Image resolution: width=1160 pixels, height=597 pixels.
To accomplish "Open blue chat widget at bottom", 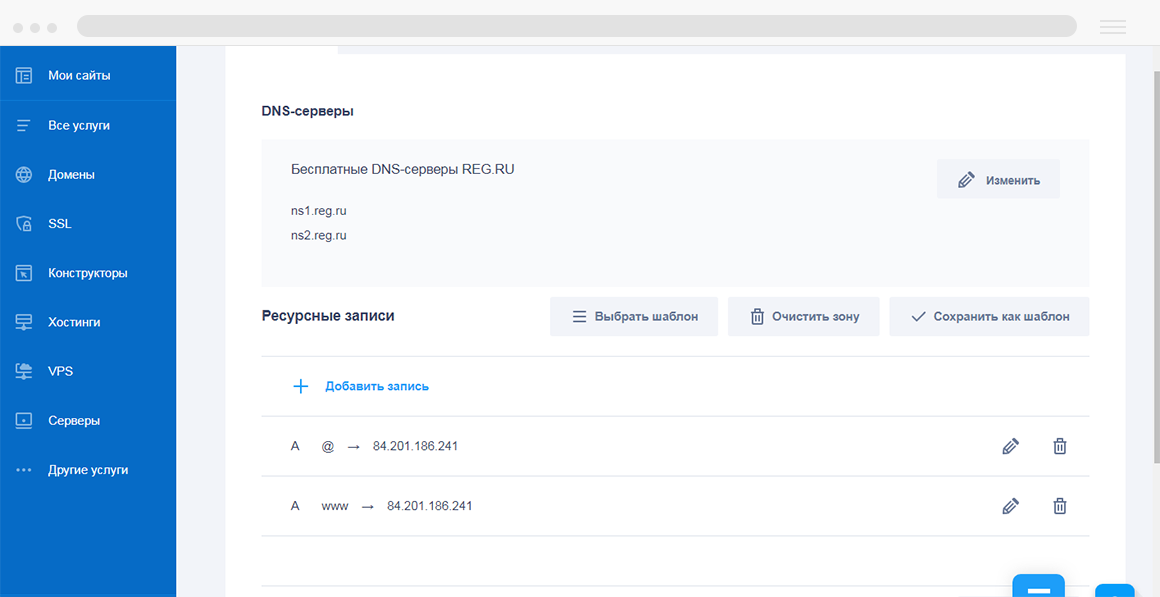I will (x=1039, y=586).
